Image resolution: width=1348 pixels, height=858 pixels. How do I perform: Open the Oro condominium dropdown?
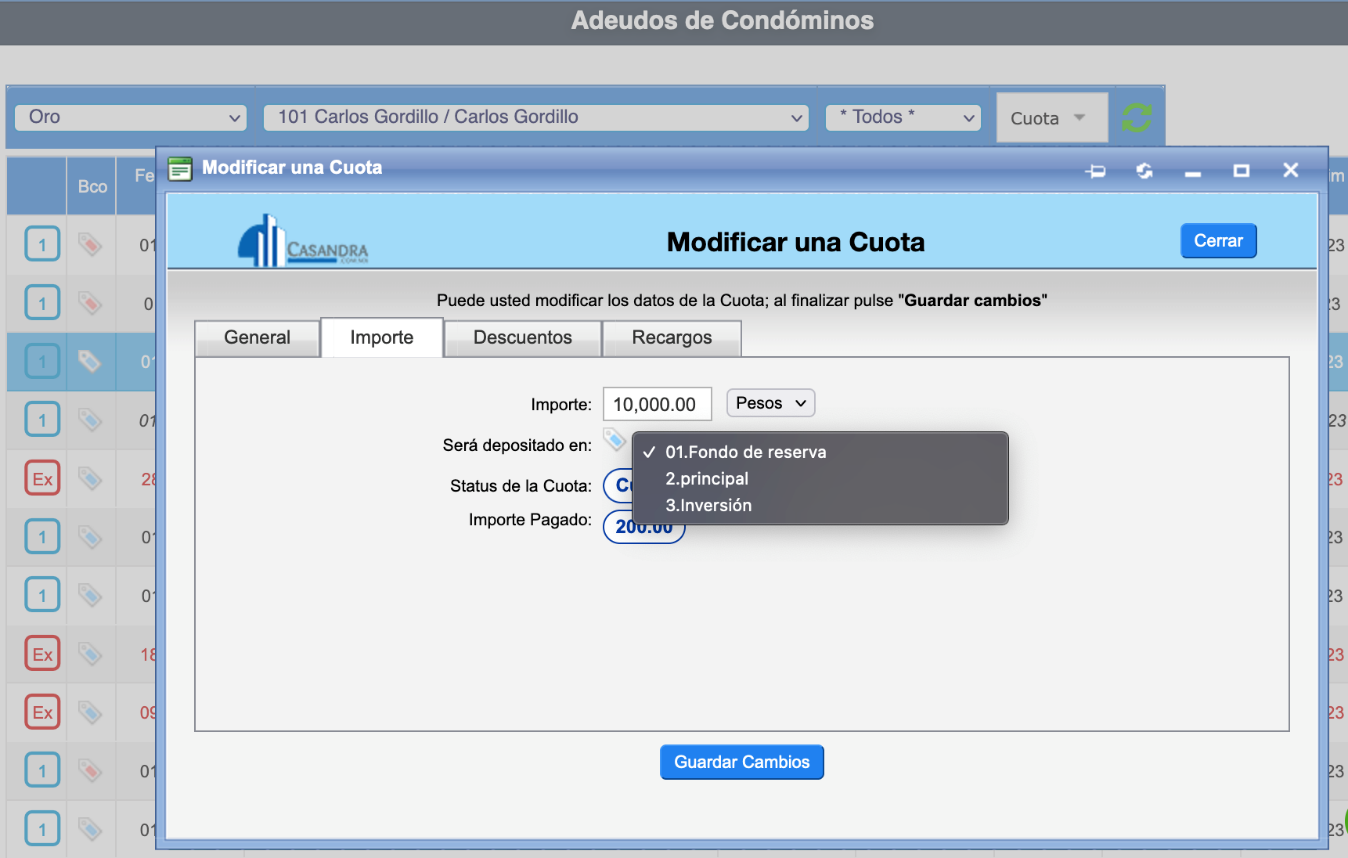tap(130, 117)
